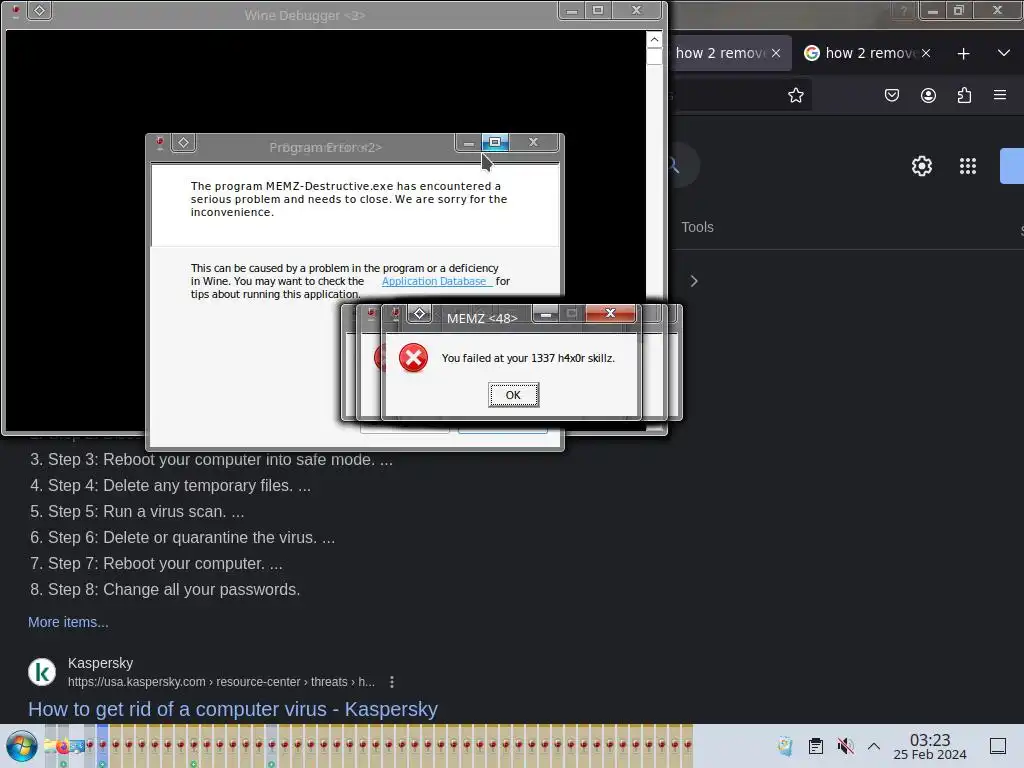Image resolution: width=1024 pixels, height=768 pixels.
Task: Unmute the volume tray icon
Action: coord(845,746)
